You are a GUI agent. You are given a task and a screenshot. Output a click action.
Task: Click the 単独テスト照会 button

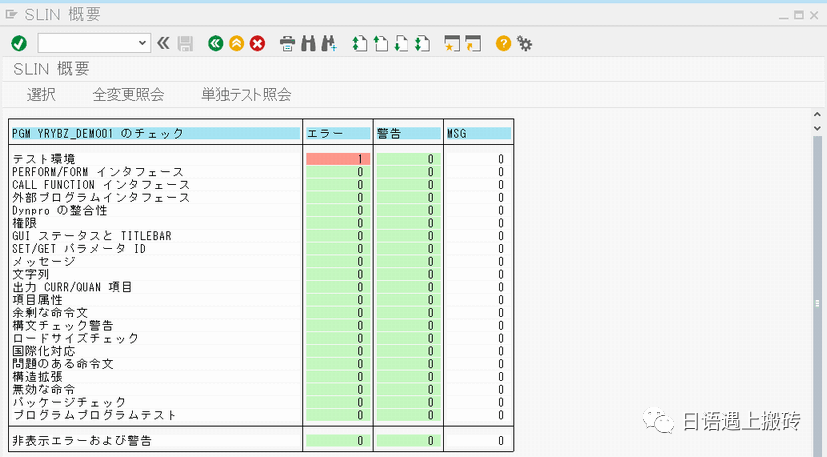246,94
